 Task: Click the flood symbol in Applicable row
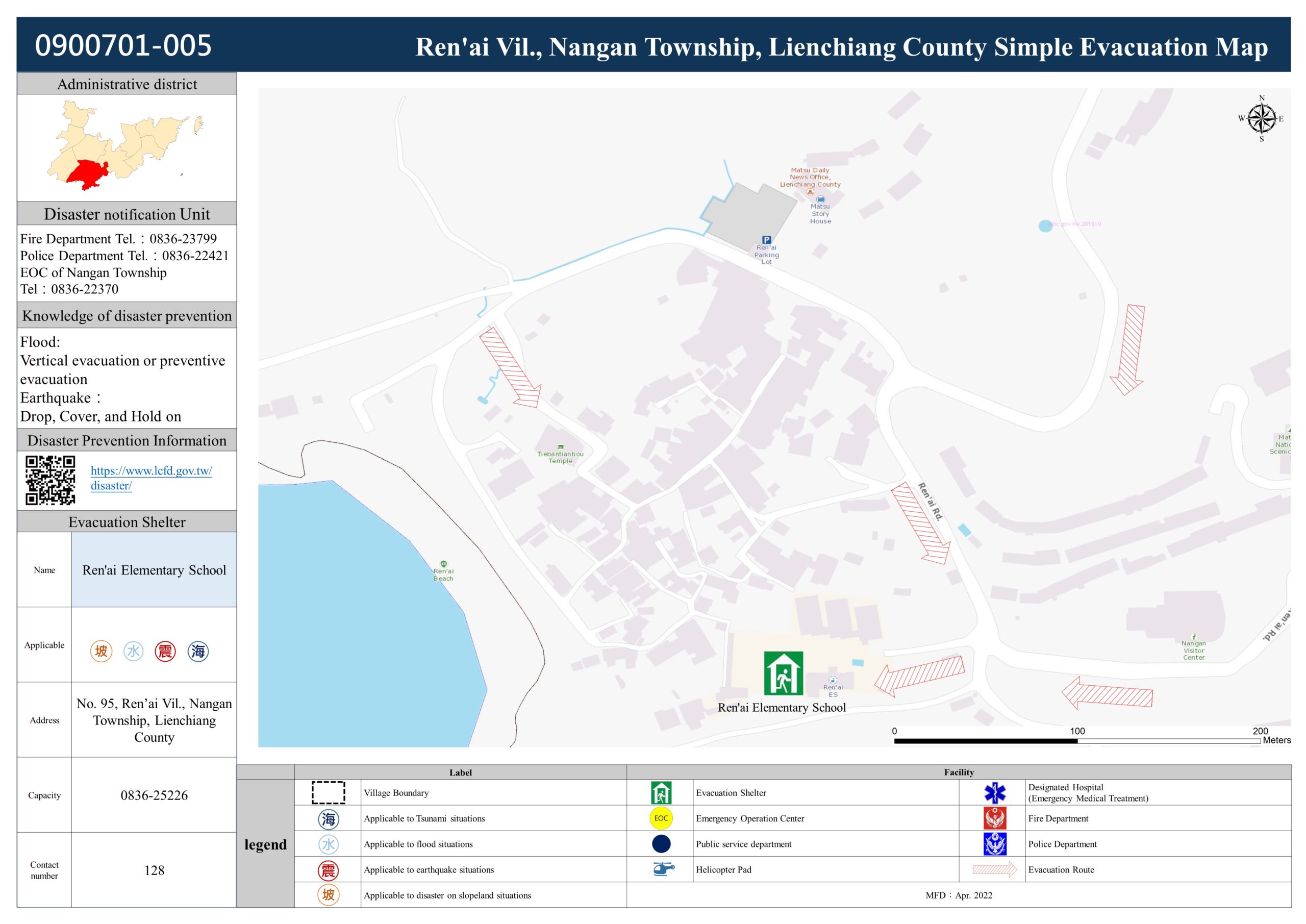click(134, 651)
